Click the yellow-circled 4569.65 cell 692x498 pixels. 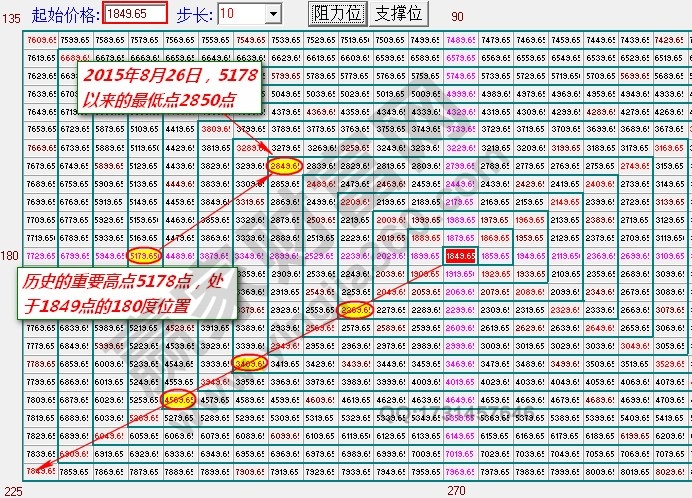179,400
